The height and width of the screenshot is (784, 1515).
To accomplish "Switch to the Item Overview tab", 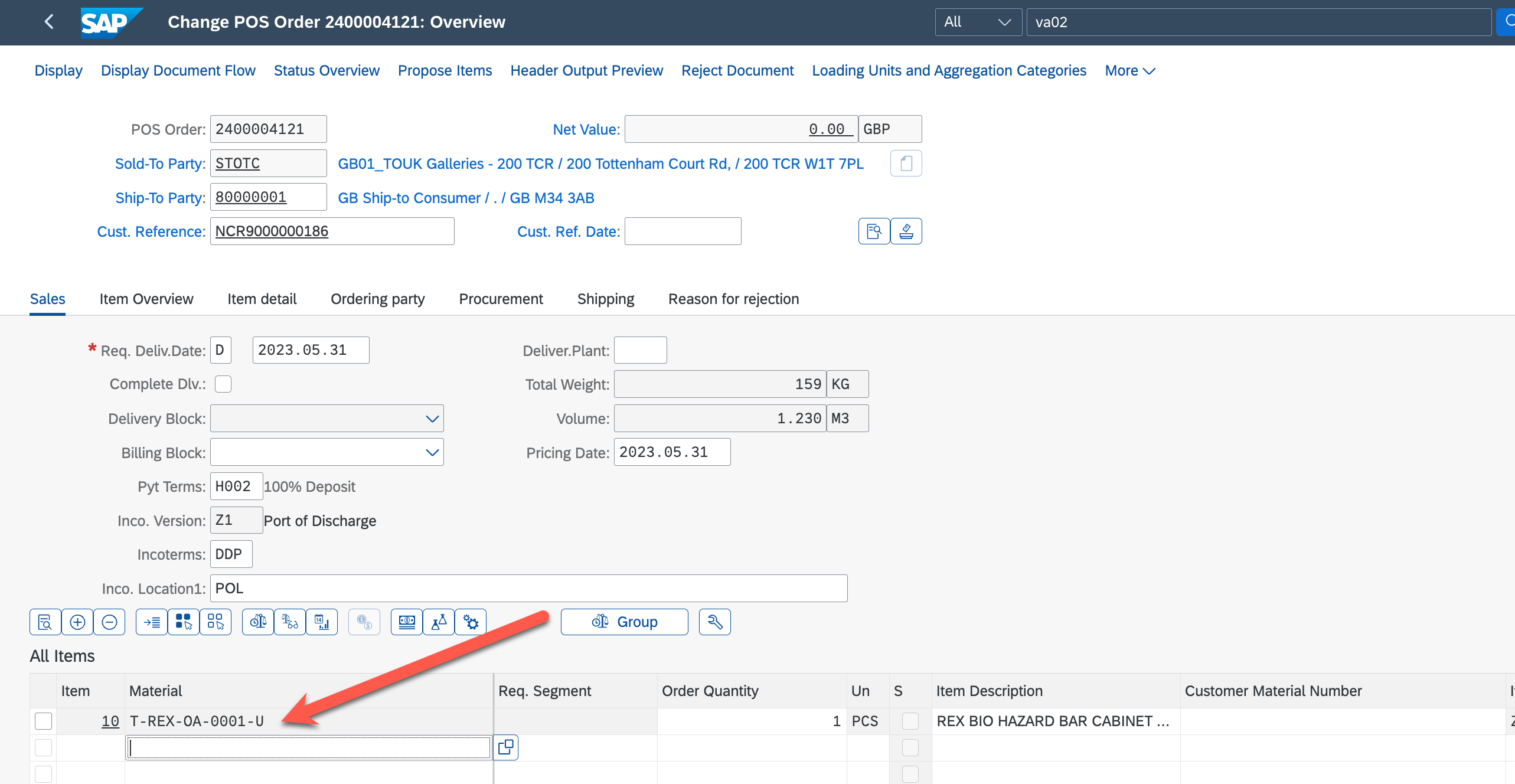I will tap(146, 299).
